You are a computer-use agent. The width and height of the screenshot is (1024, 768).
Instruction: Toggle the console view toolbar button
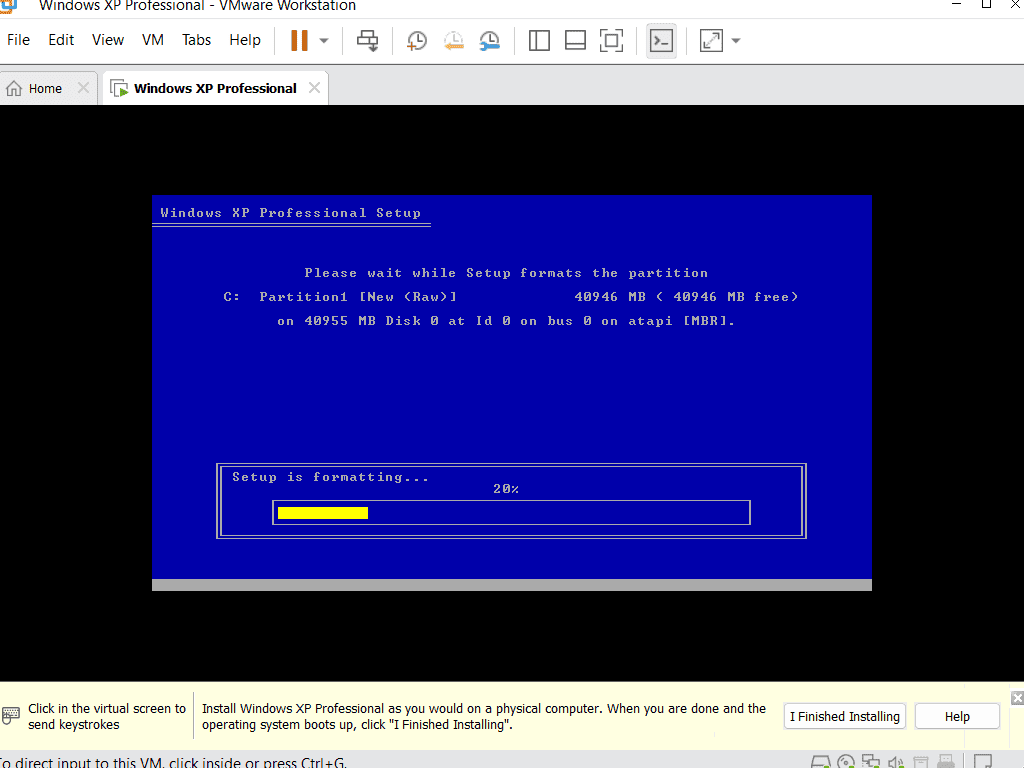tap(662, 40)
